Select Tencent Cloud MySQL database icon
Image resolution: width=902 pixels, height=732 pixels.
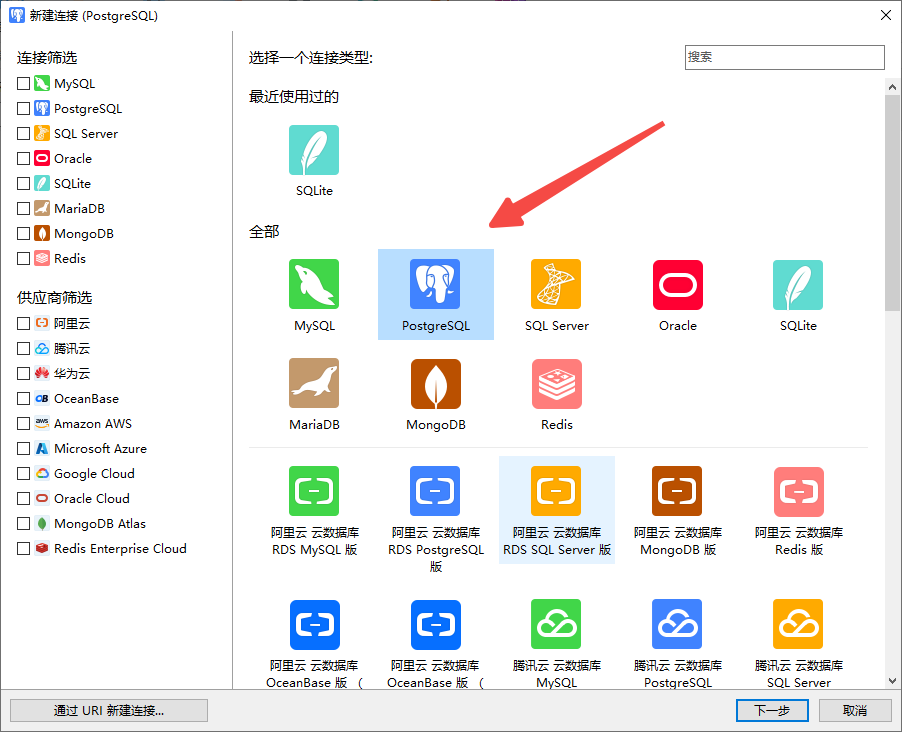(556, 624)
